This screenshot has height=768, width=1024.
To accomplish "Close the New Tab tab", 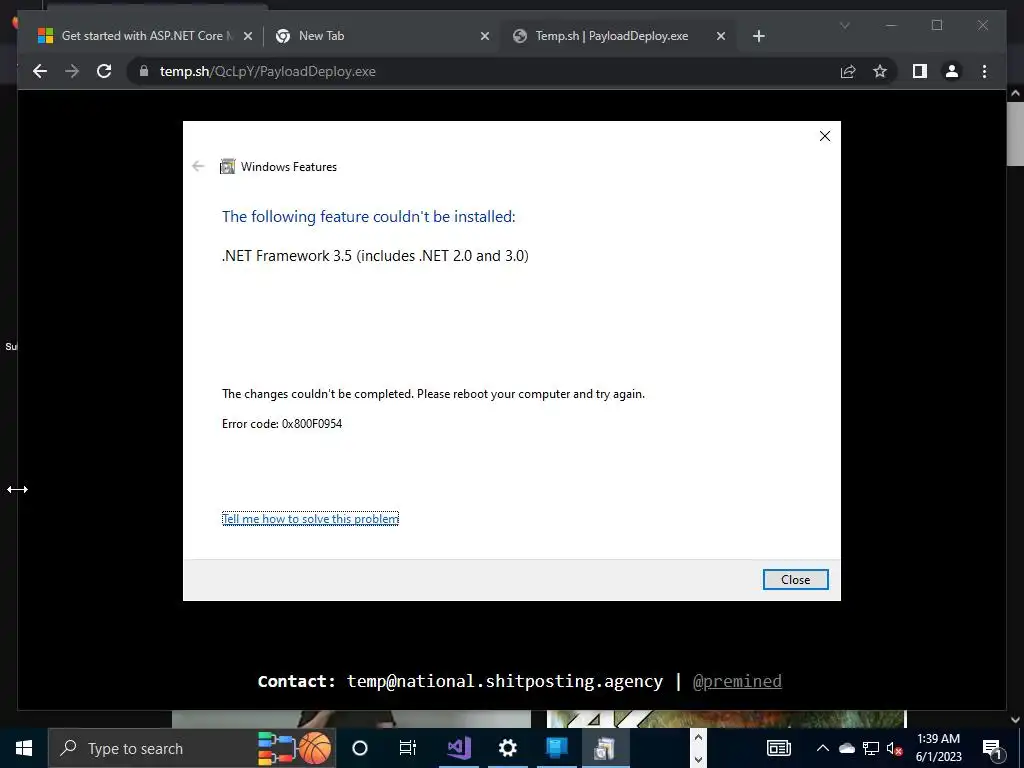I will coord(485,37).
